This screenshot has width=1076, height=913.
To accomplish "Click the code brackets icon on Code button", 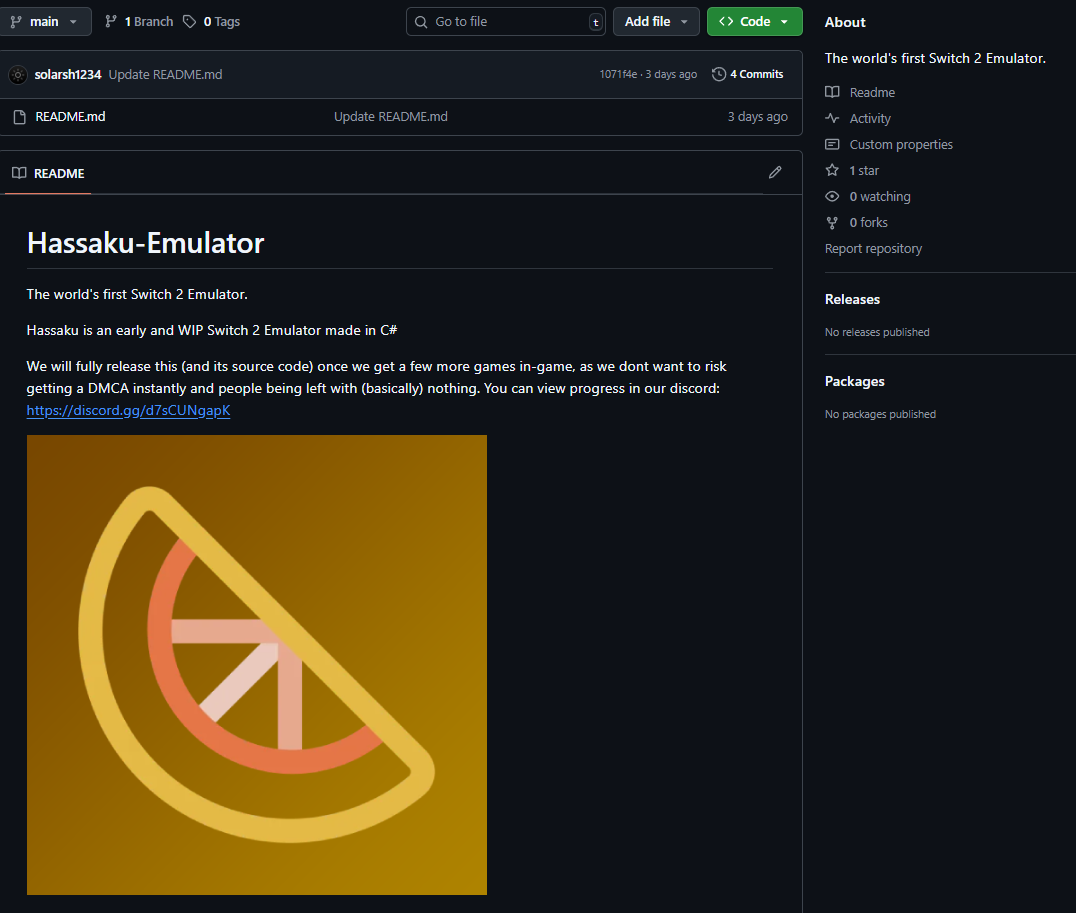I will coord(726,21).
